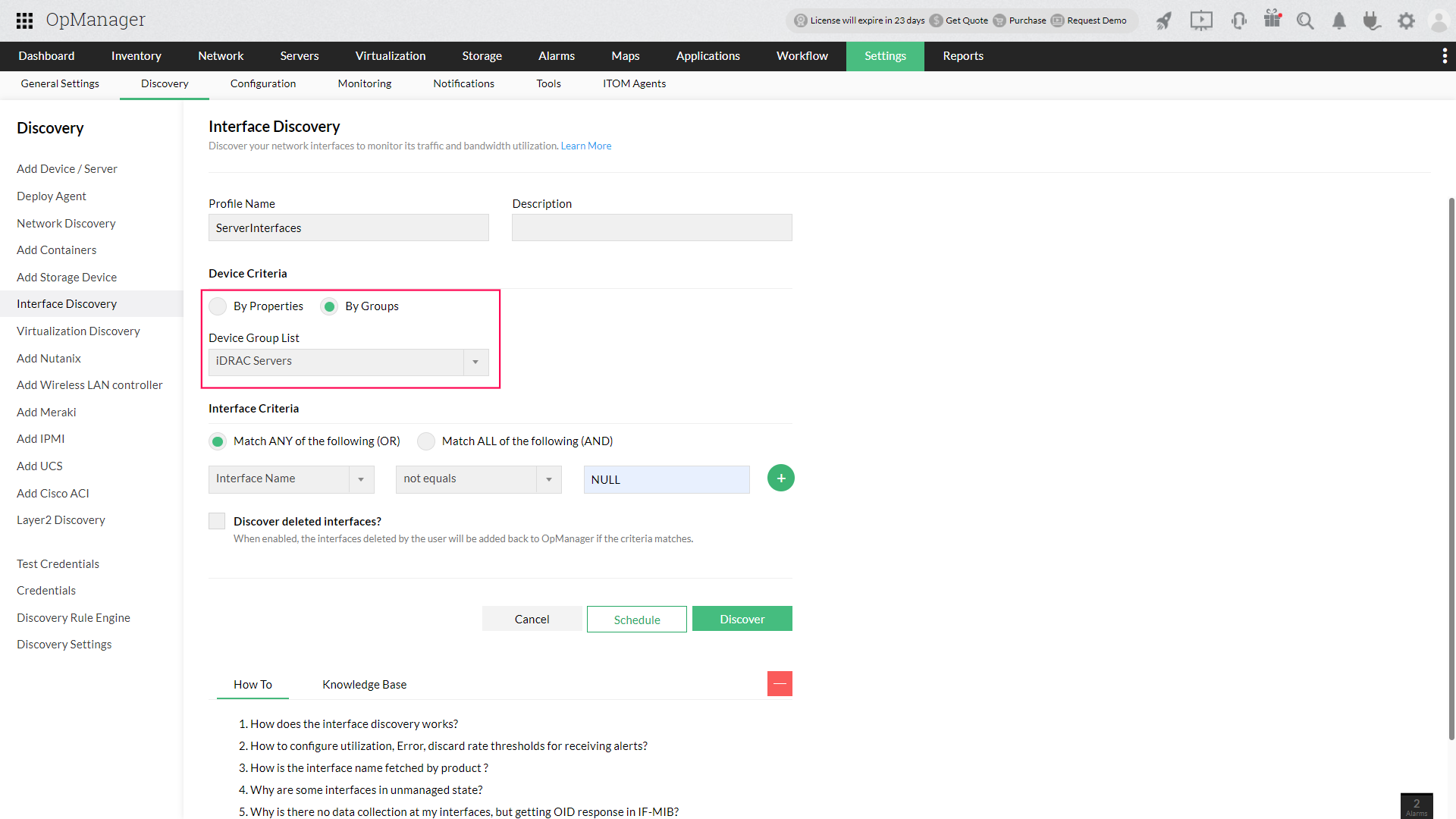
Task: Open the presentation video icon
Action: (1201, 20)
